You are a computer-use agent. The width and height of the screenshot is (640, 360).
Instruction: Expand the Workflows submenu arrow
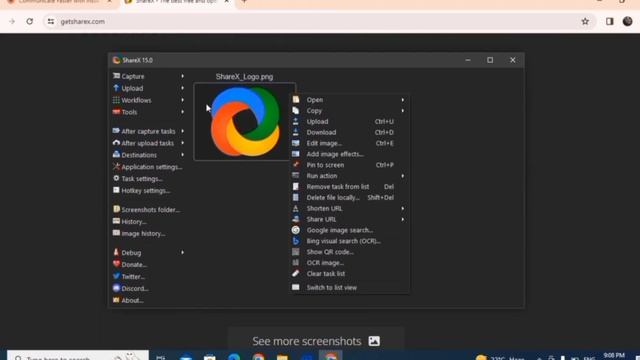coord(182,100)
